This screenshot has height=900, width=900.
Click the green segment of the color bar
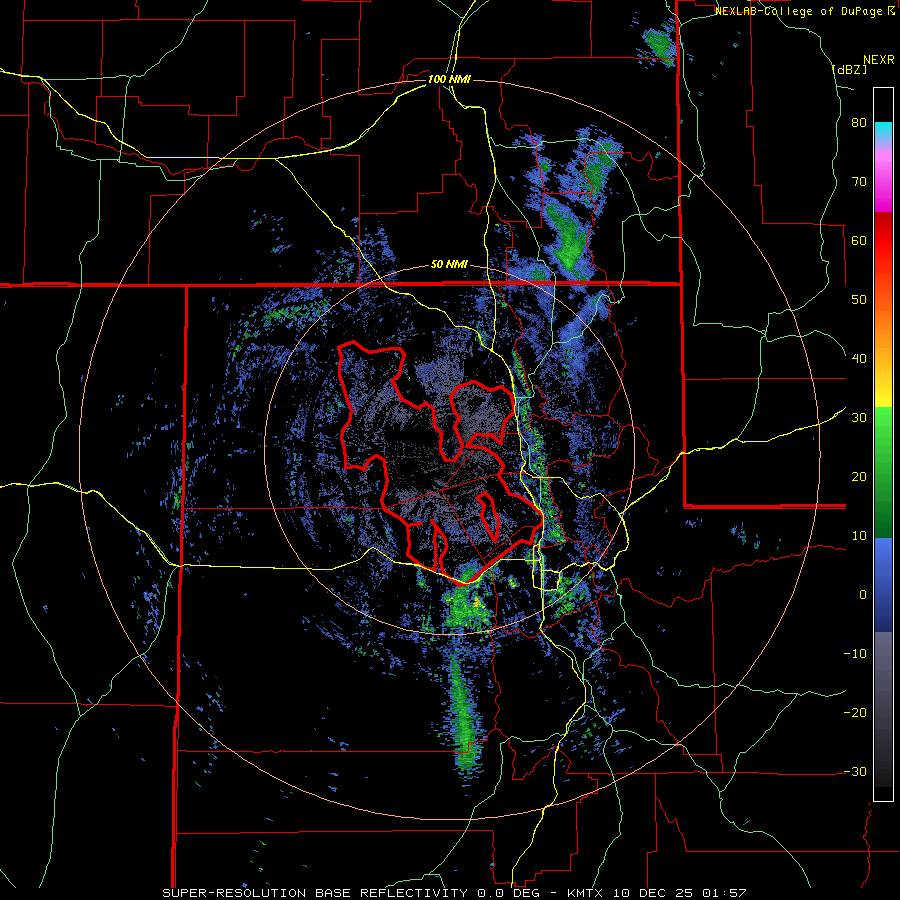[883, 472]
